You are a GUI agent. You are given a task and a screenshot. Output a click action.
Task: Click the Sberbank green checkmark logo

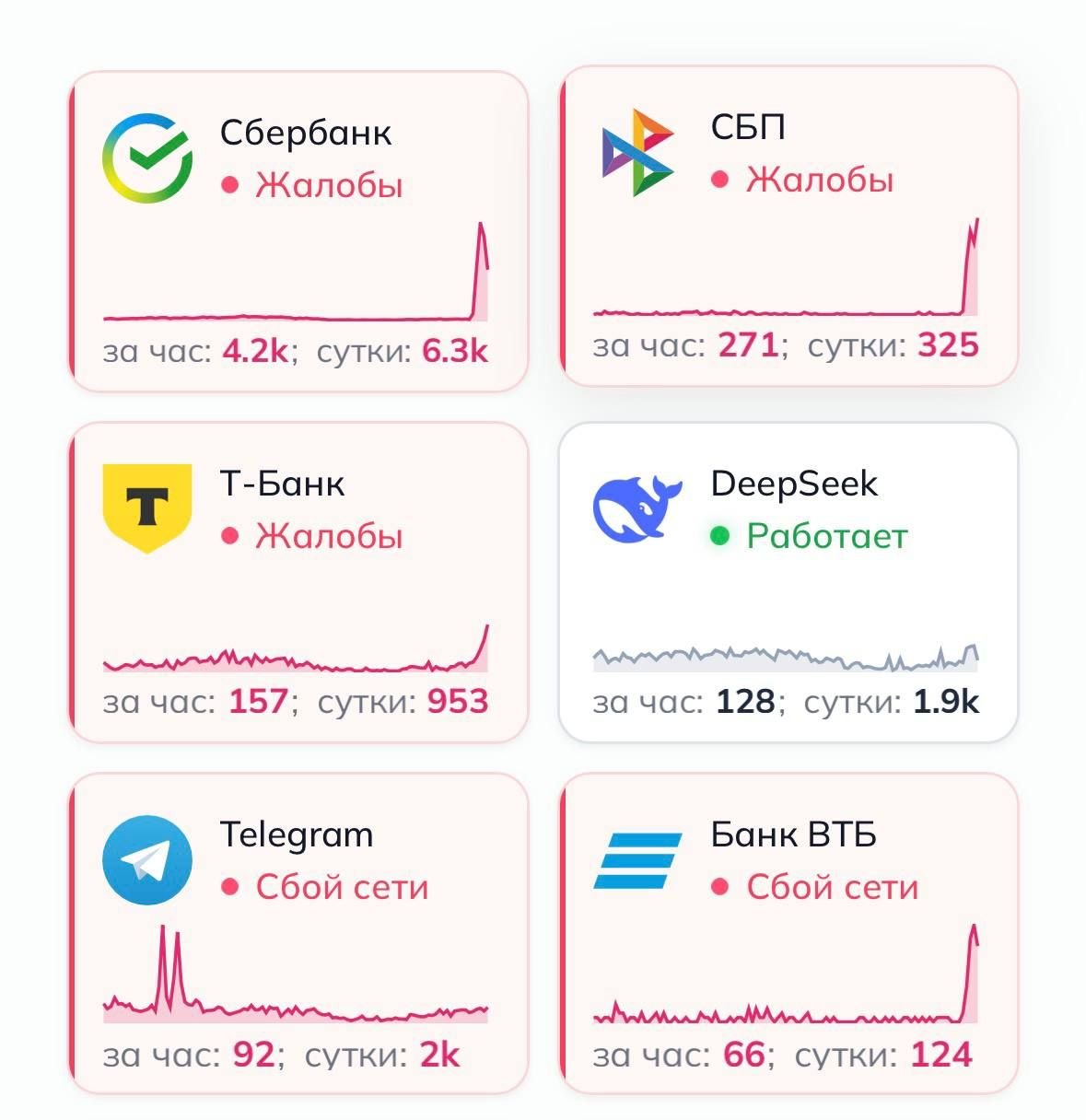click(147, 157)
